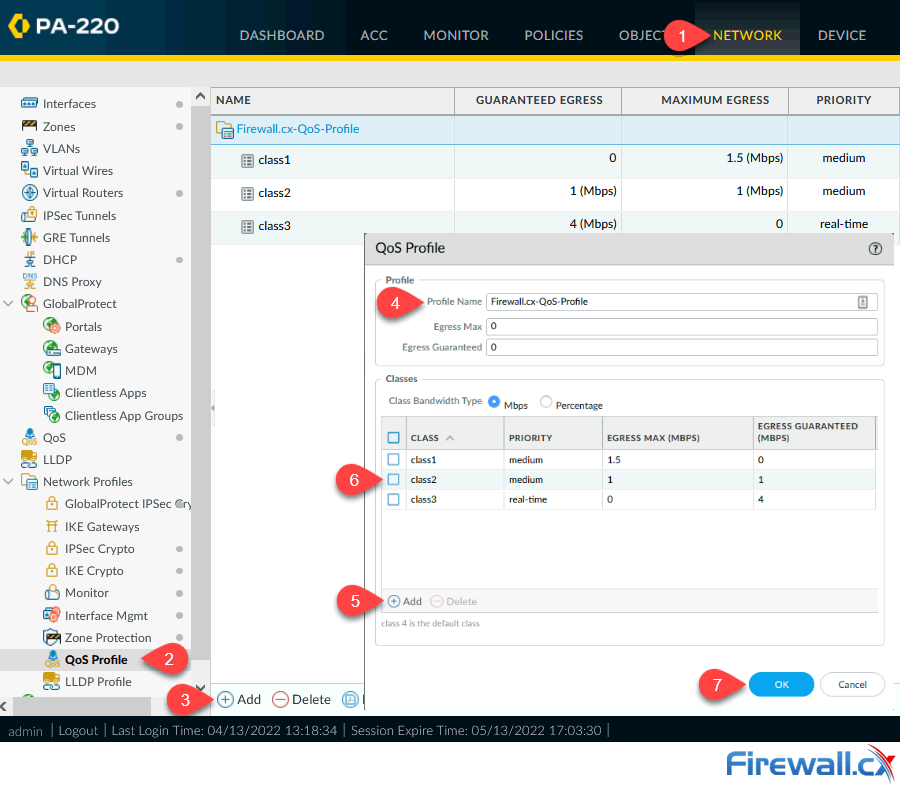This screenshot has width=900, height=785.
Task: Select the NETWORK tab
Action: point(747,36)
